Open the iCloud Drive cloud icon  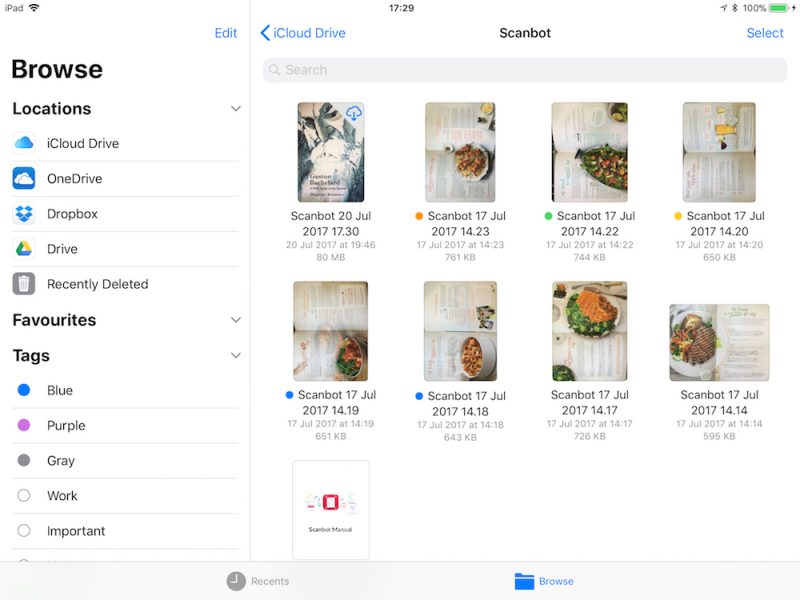24,143
